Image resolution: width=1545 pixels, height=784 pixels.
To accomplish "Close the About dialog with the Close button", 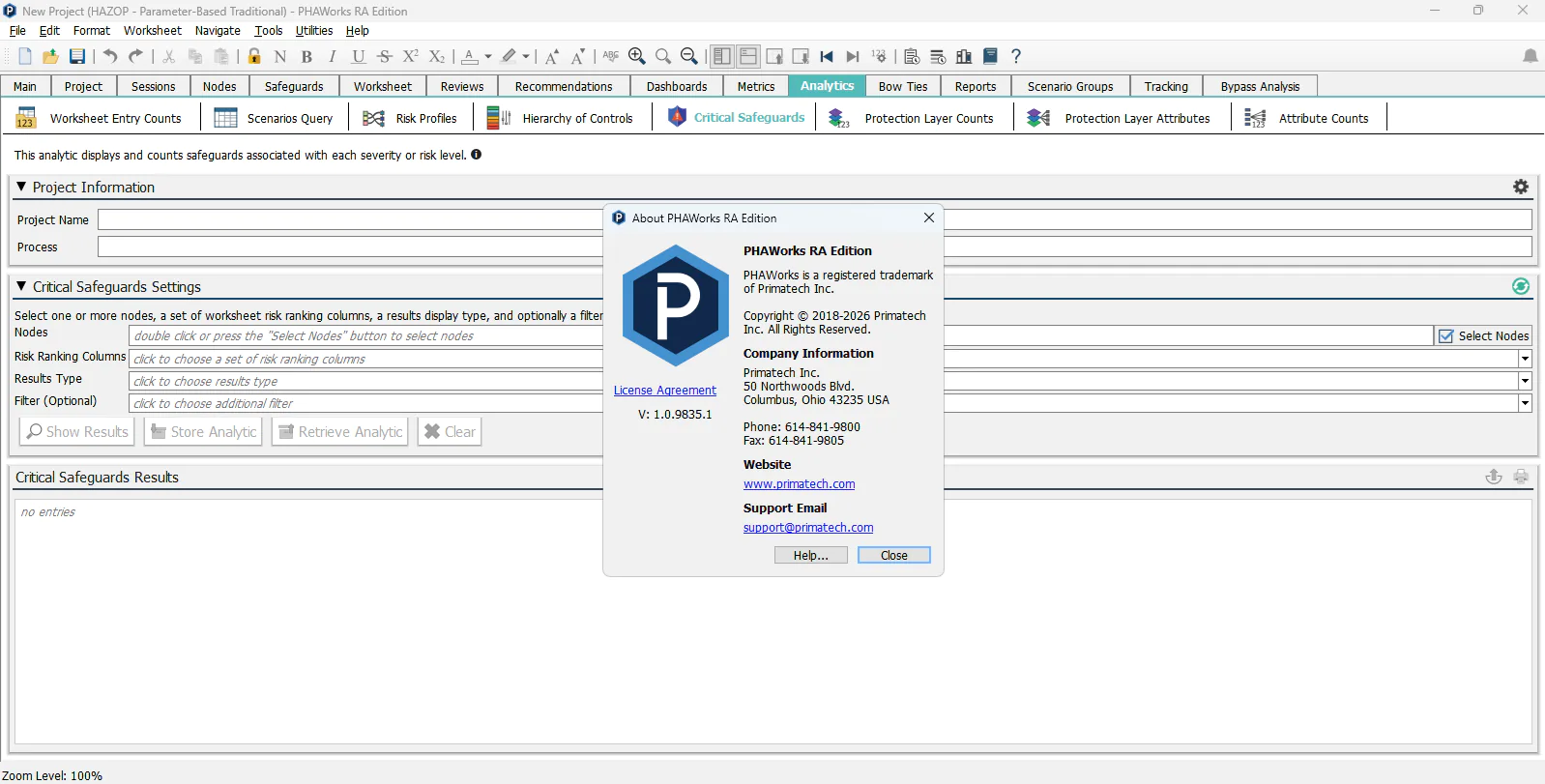I will click(894, 555).
